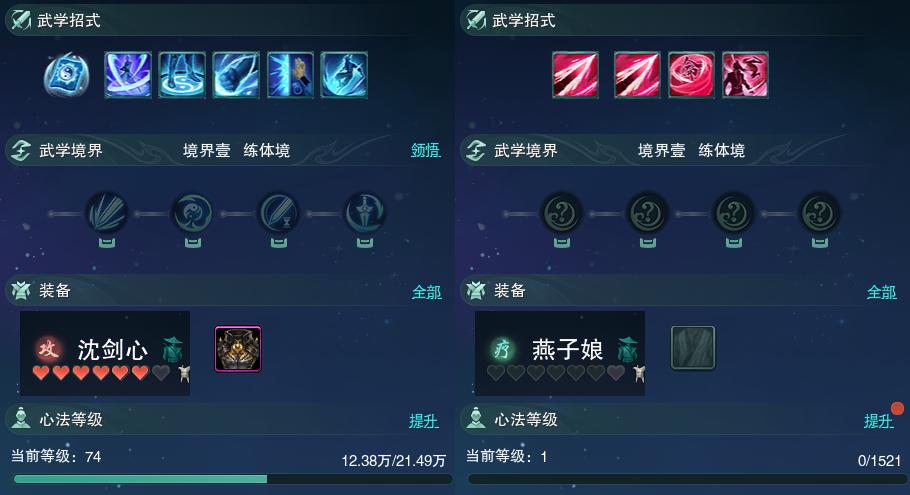Select the red dancing figure skill icon

coord(745,75)
